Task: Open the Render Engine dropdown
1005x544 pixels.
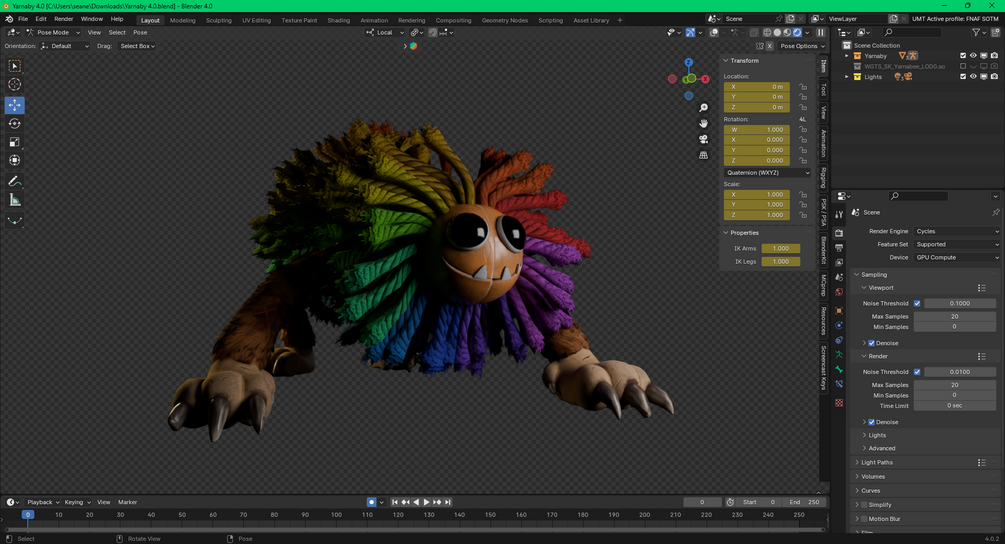Action: click(956, 231)
